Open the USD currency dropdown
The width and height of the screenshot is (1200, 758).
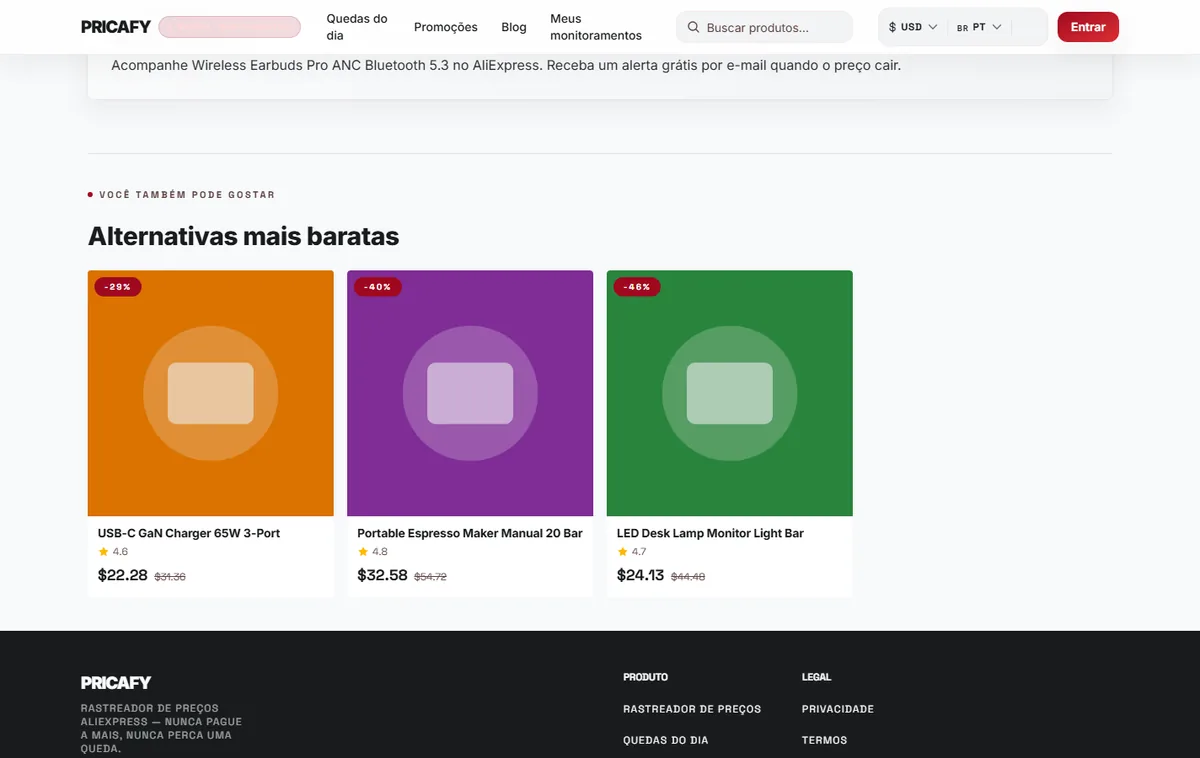pyautogui.click(x=913, y=27)
